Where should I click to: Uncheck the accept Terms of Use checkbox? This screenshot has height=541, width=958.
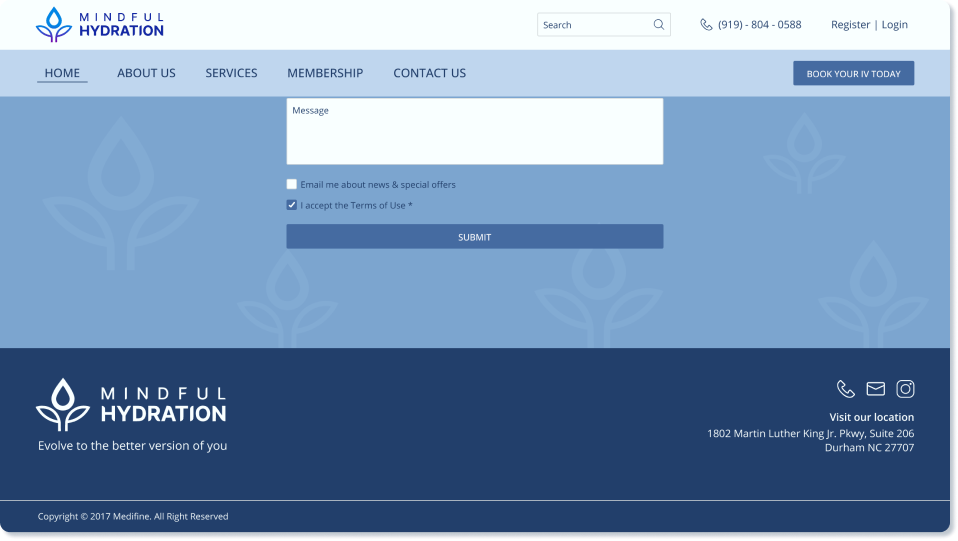[291, 205]
